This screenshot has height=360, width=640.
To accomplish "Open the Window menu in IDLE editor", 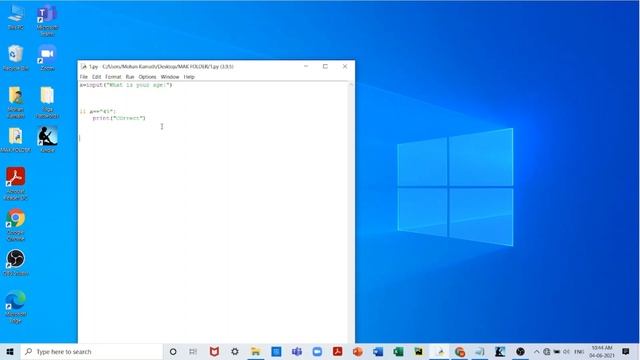I will [170, 77].
